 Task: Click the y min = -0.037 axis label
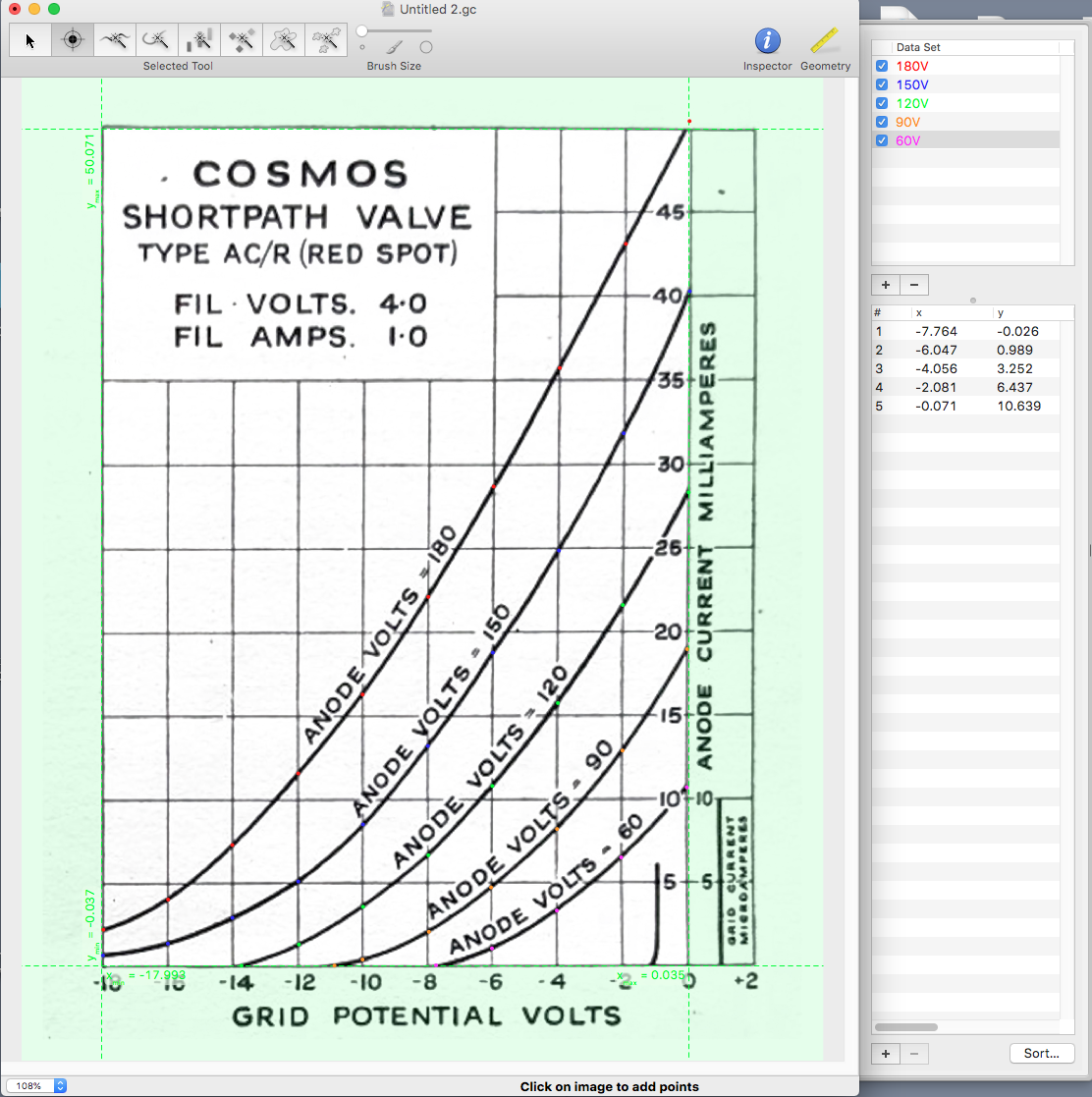coord(89,925)
